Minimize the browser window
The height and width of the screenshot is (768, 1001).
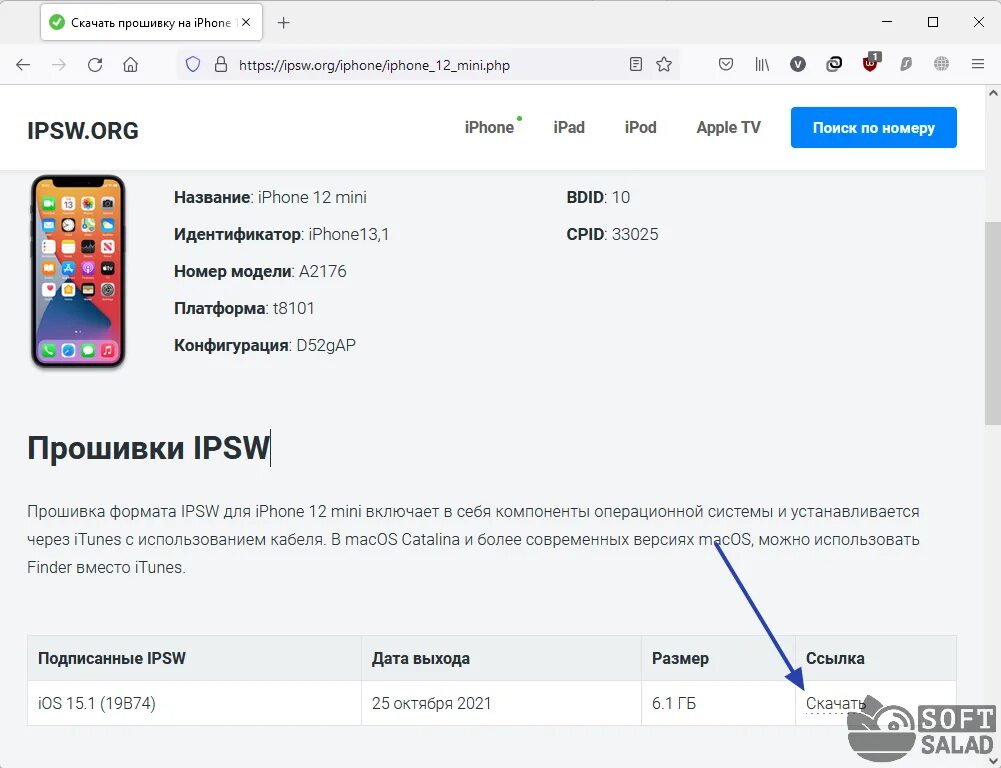click(887, 22)
